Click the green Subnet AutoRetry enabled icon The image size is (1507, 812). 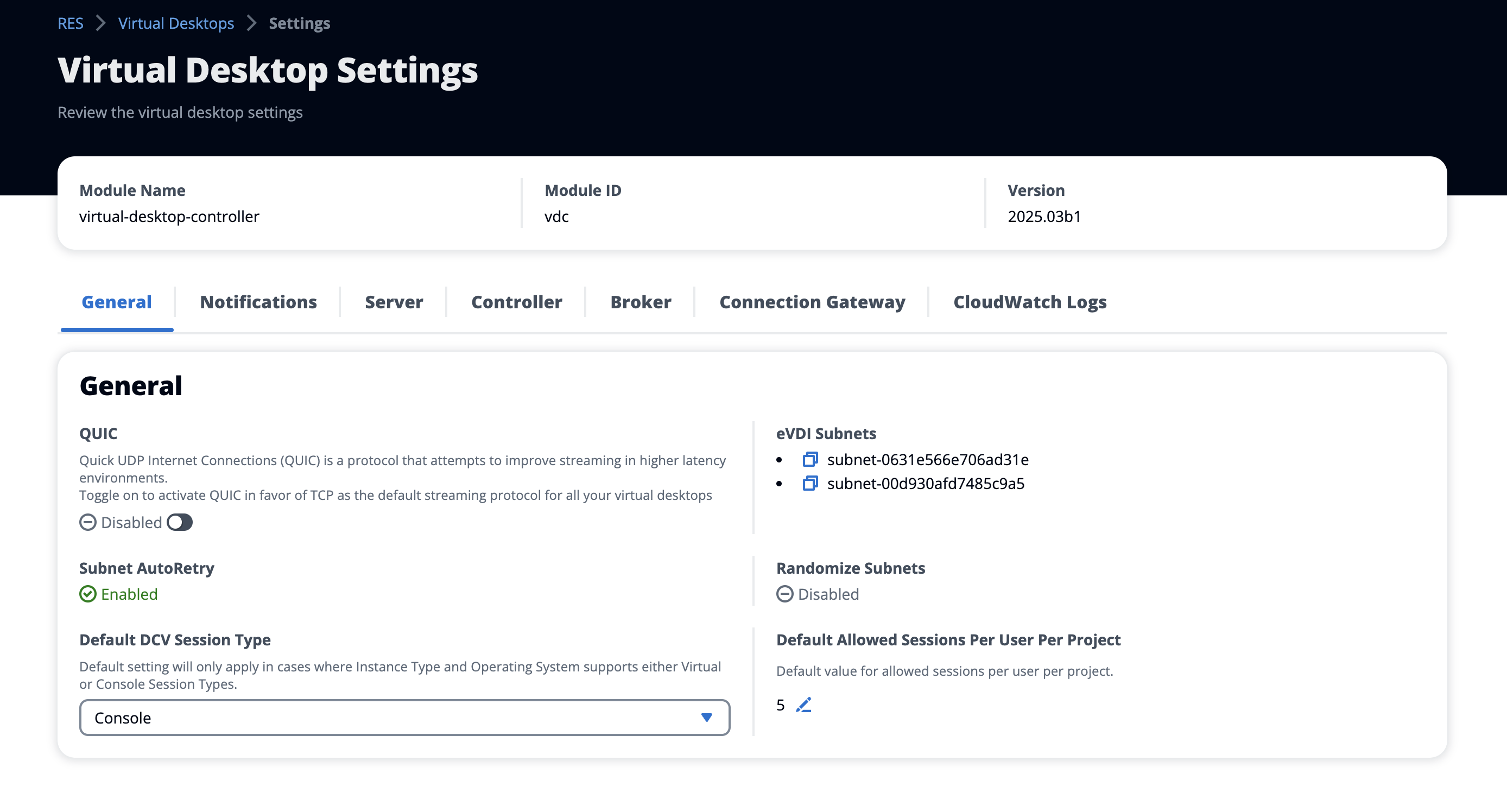(88, 594)
